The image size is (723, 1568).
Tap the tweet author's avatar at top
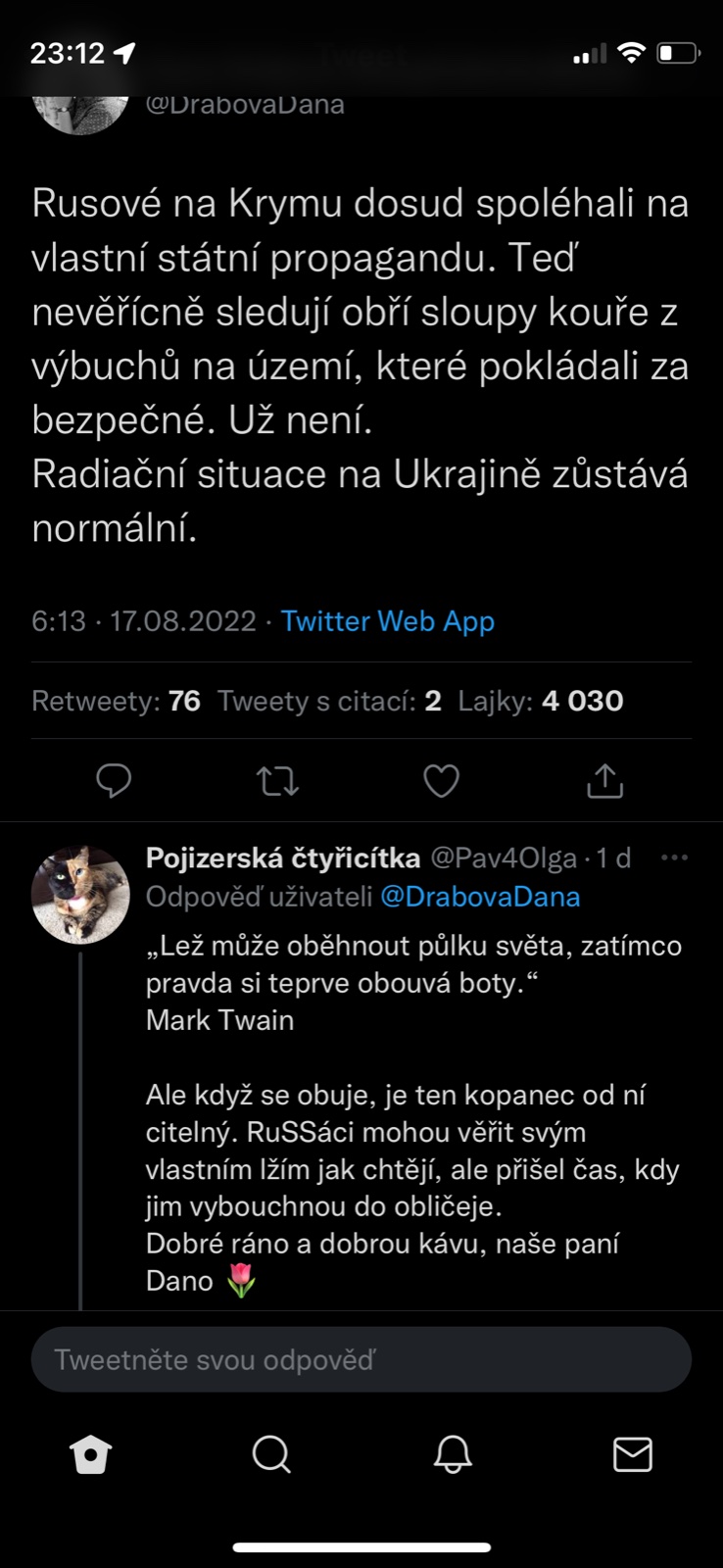[80, 108]
